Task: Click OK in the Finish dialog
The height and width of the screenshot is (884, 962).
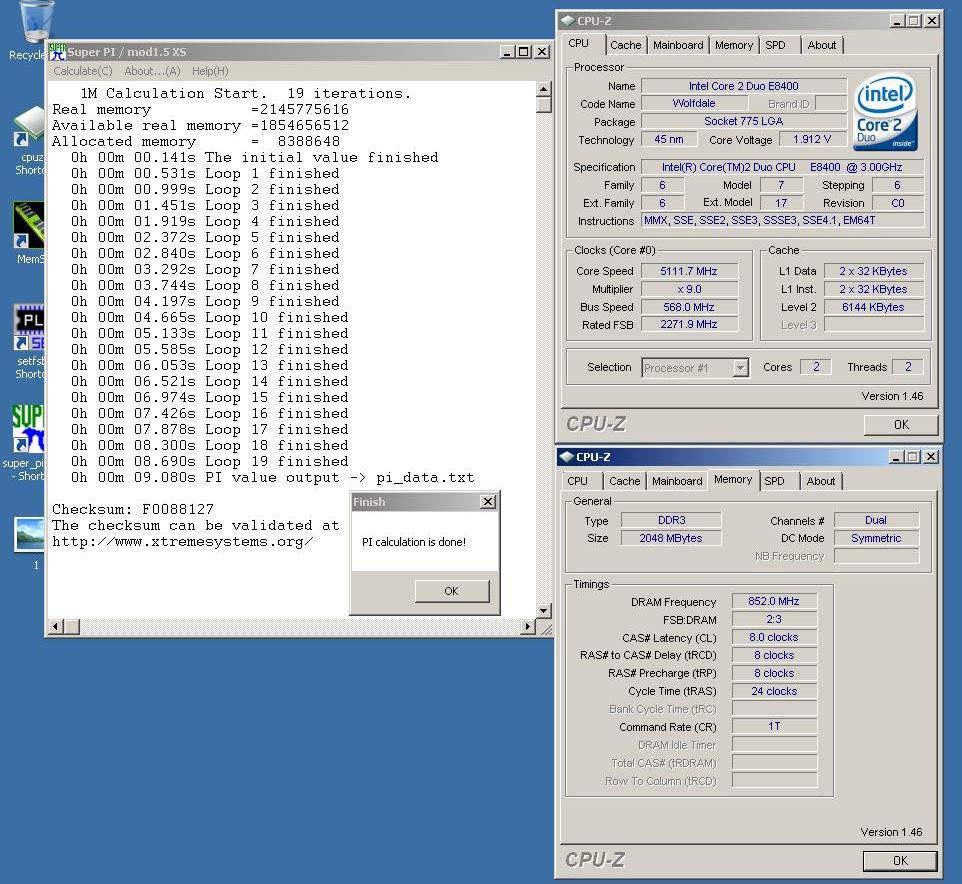Action: (452, 591)
